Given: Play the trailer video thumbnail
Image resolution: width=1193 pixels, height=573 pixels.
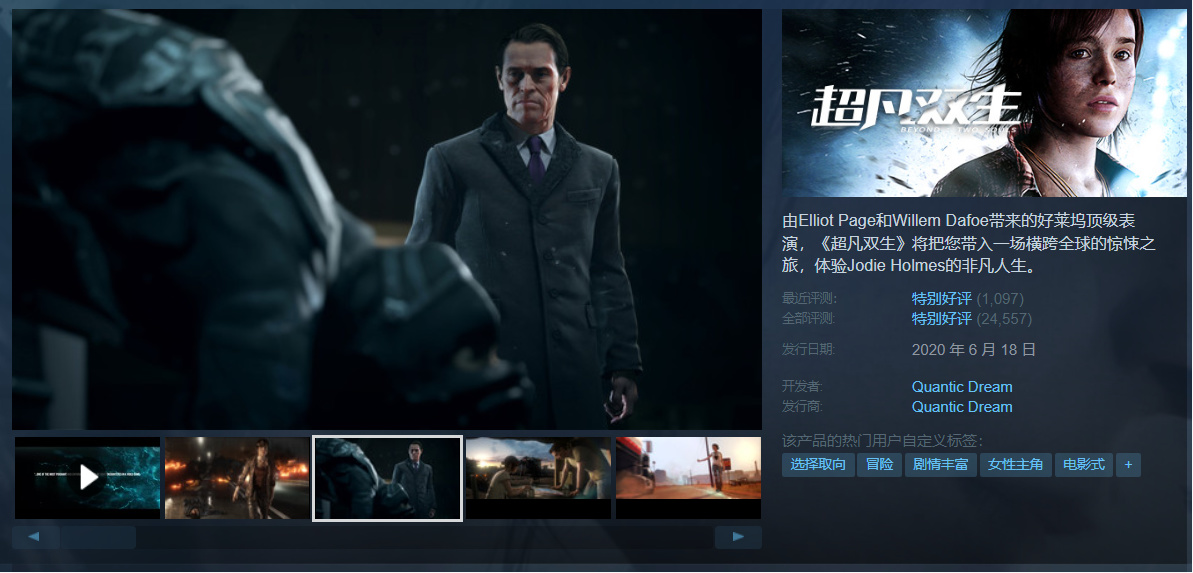Looking at the screenshot, I should pos(87,478).
